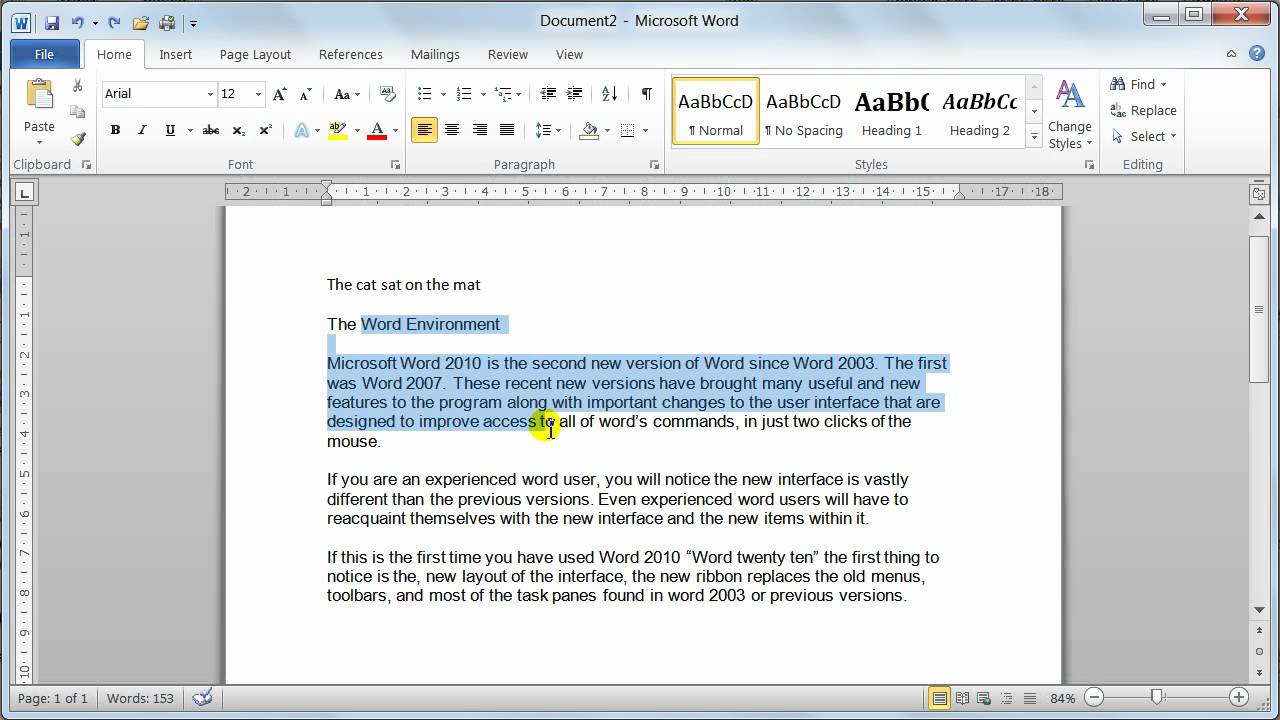1280x720 pixels.
Task: Click the Zoom Out minus button
Action: [x=1094, y=698]
